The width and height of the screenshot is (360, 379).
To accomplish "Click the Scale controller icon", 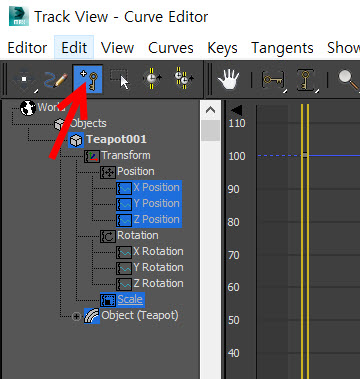I will pos(108,300).
